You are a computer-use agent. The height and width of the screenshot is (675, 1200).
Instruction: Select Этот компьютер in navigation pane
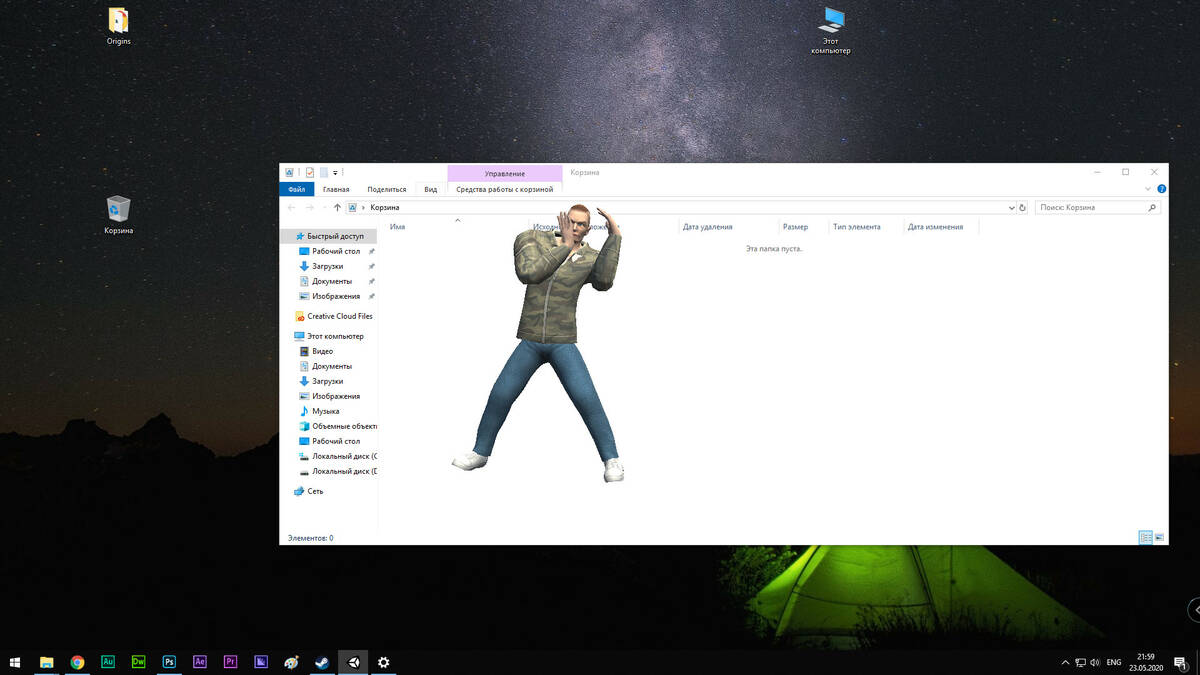[x=329, y=336]
